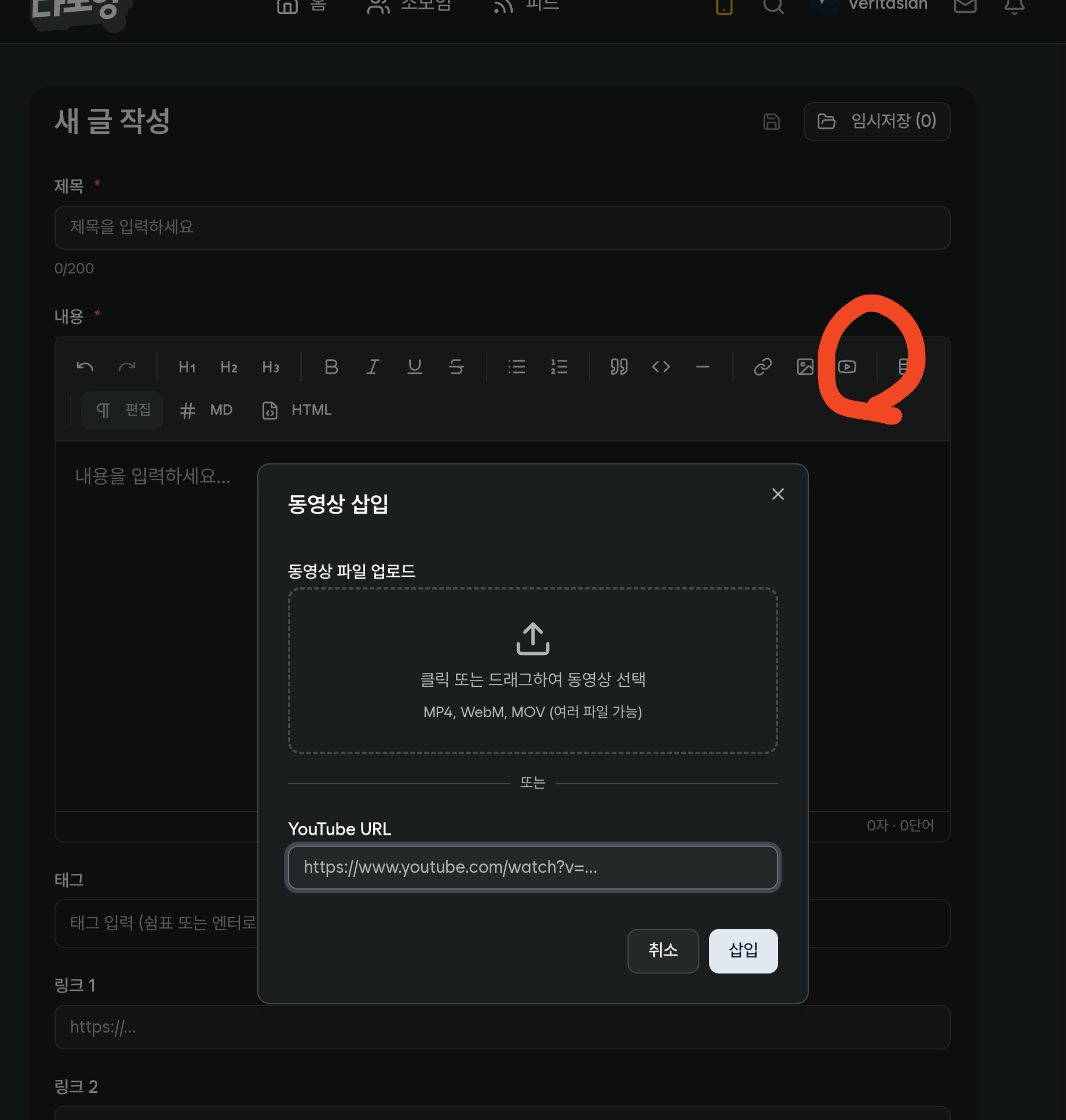The height and width of the screenshot is (1120, 1066).
Task: Open 임시저장 (0) drafts button
Action: click(877, 122)
